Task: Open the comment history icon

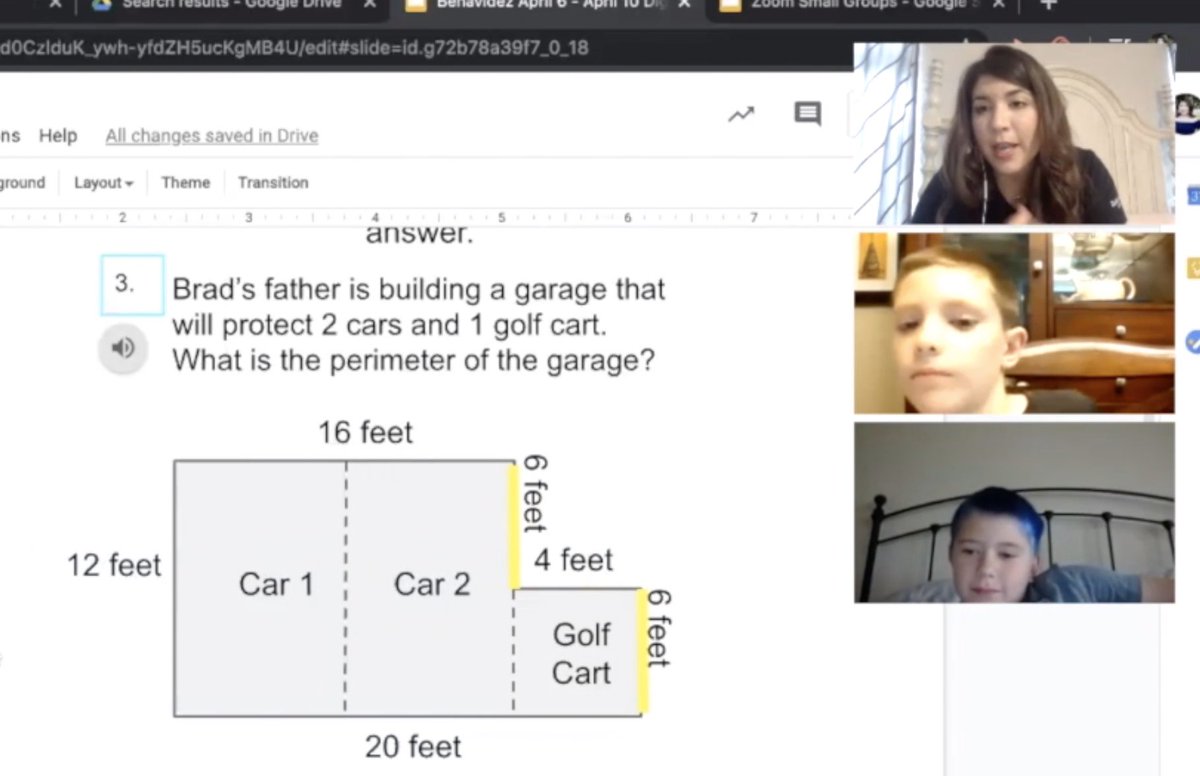Action: pyautogui.click(x=807, y=114)
